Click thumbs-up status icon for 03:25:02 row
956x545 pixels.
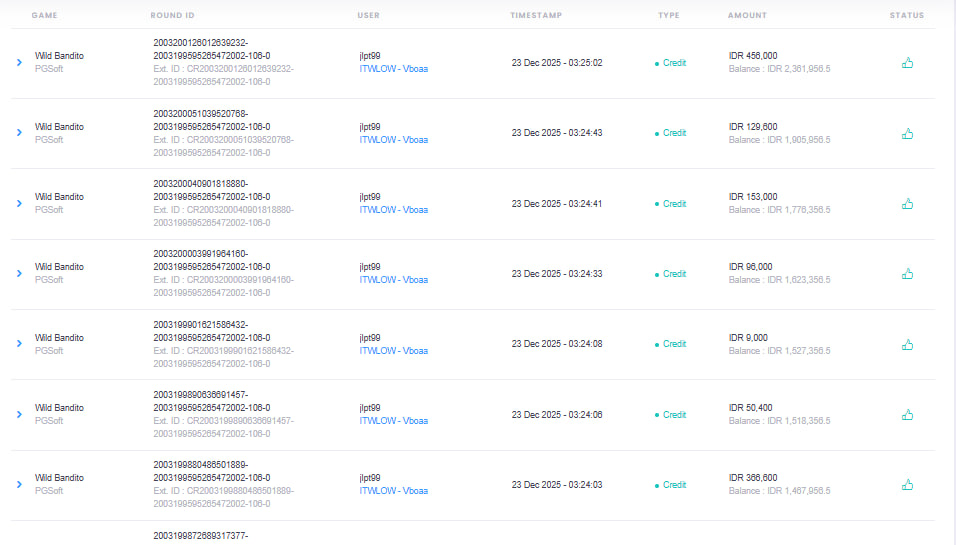[907, 63]
